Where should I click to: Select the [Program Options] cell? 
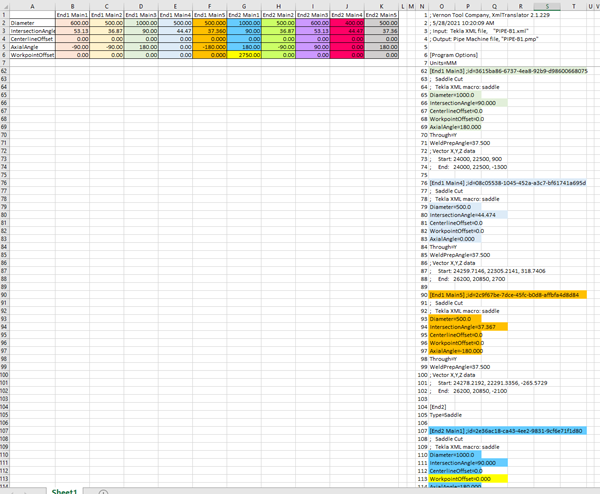pos(455,57)
